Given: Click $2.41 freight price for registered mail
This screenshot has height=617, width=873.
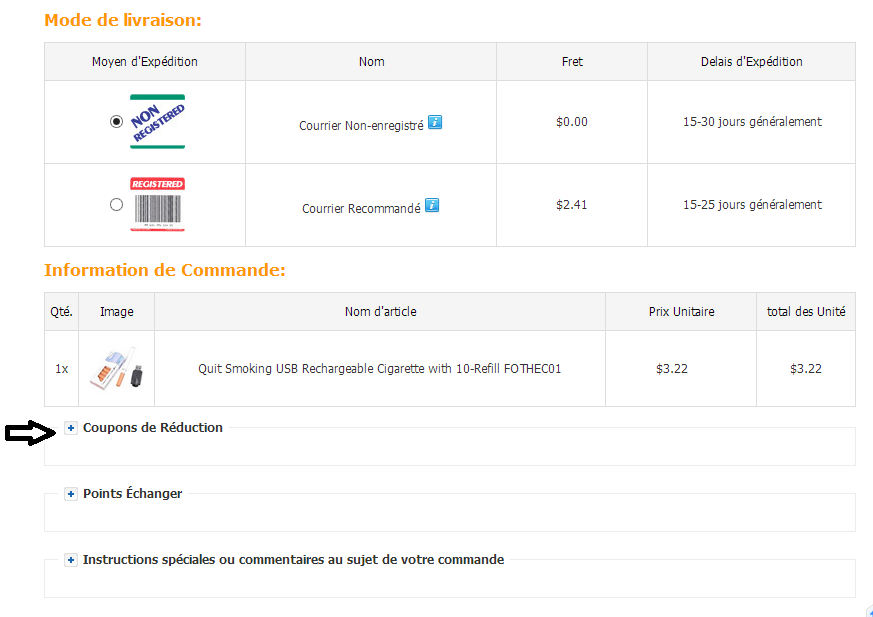Looking at the screenshot, I should pyautogui.click(x=572, y=205).
